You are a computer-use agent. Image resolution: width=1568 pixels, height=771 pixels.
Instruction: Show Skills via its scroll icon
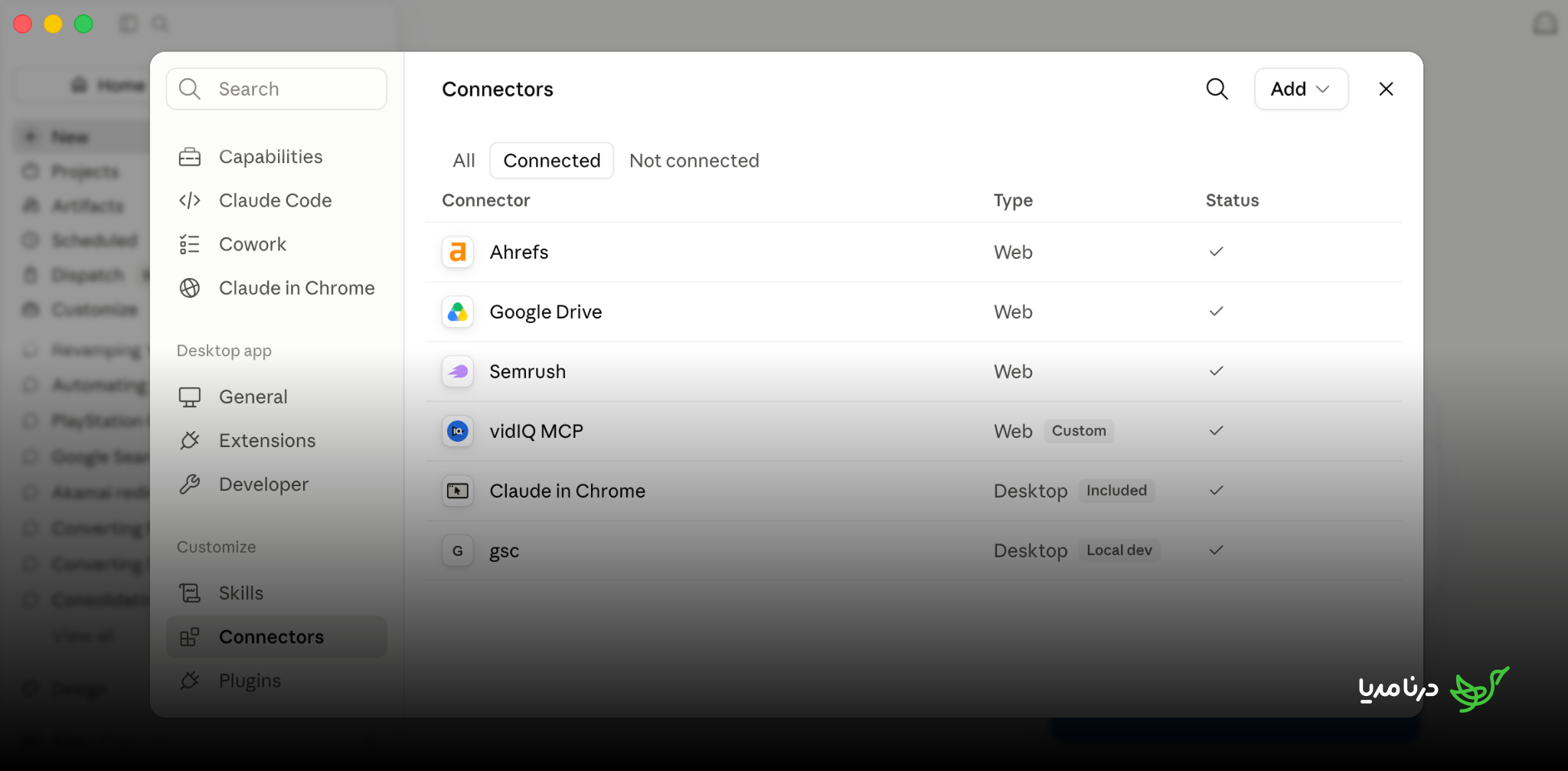(x=190, y=593)
